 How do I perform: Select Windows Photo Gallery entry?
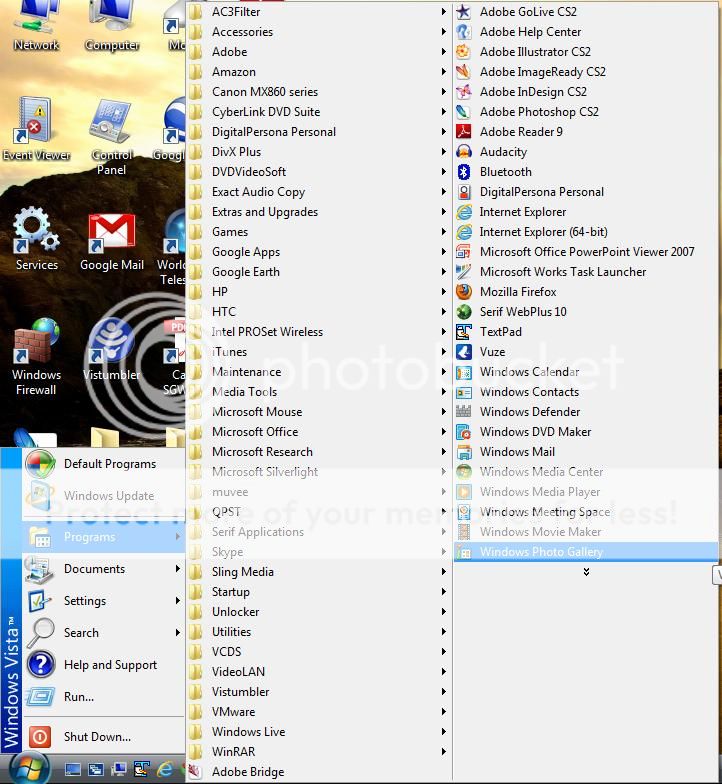586,552
